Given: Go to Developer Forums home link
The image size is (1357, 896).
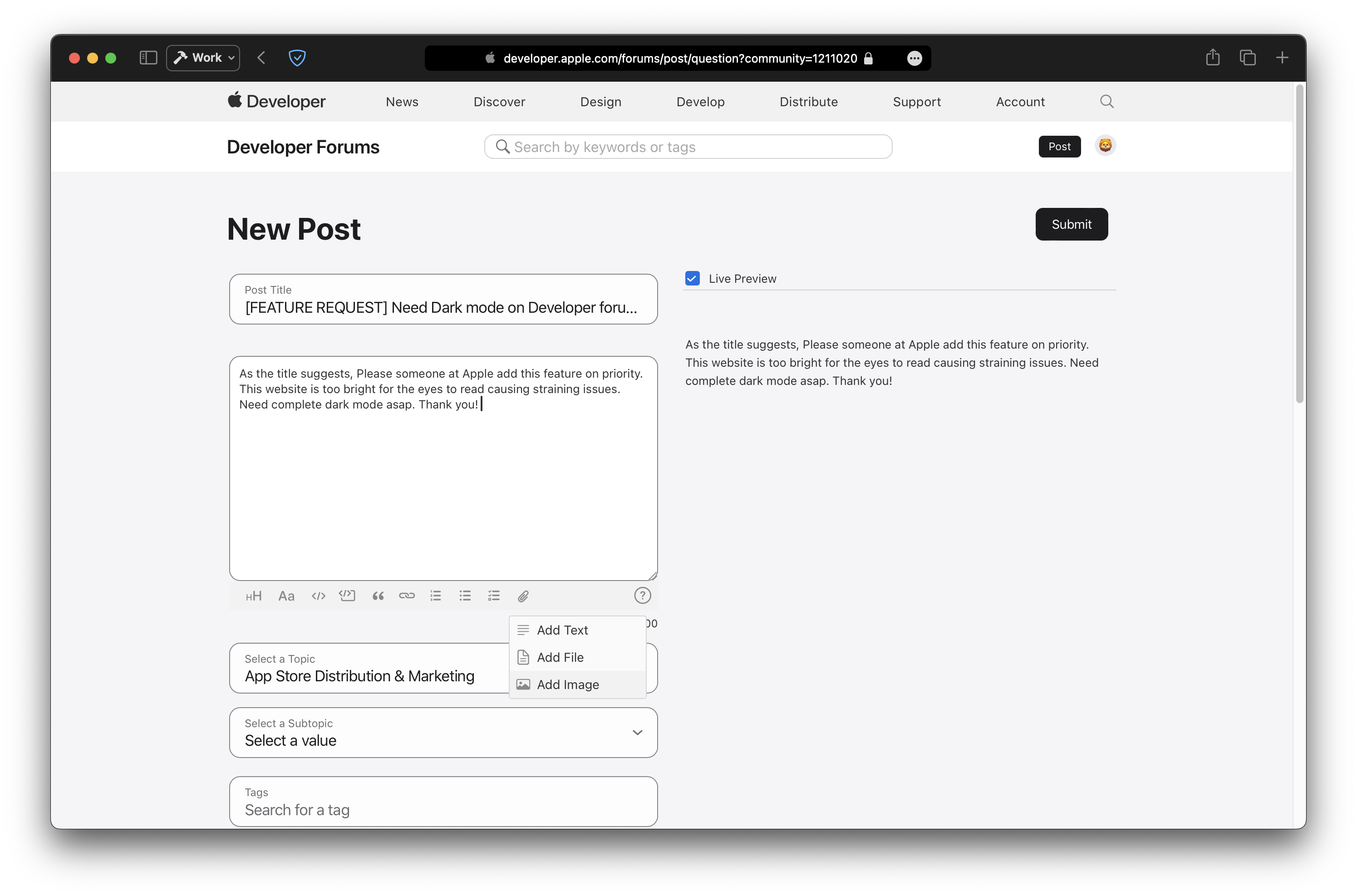Looking at the screenshot, I should tap(303, 147).
